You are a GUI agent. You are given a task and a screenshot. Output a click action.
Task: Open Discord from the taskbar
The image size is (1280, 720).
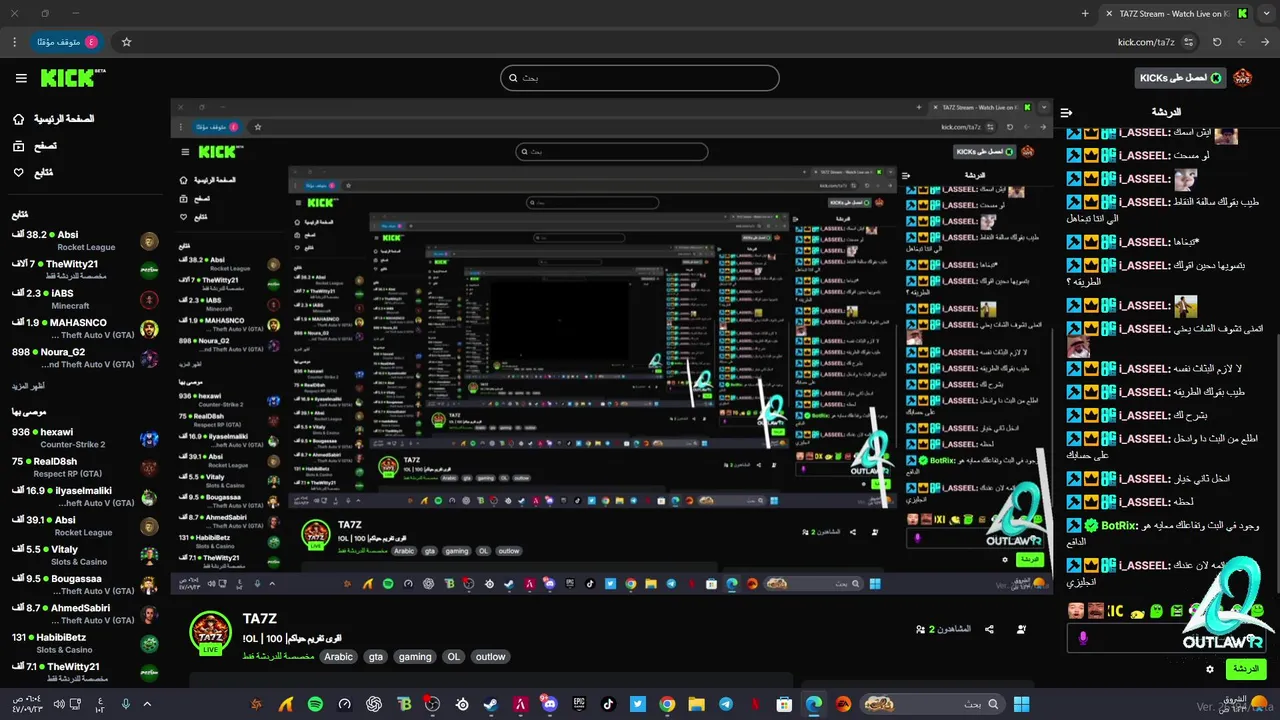pyautogui.click(x=549, y=704)
